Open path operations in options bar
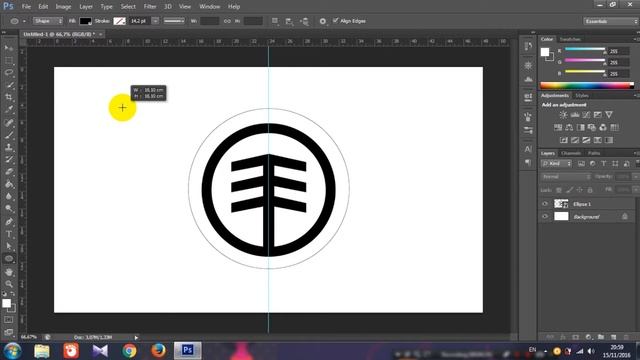 pos(275,21)
